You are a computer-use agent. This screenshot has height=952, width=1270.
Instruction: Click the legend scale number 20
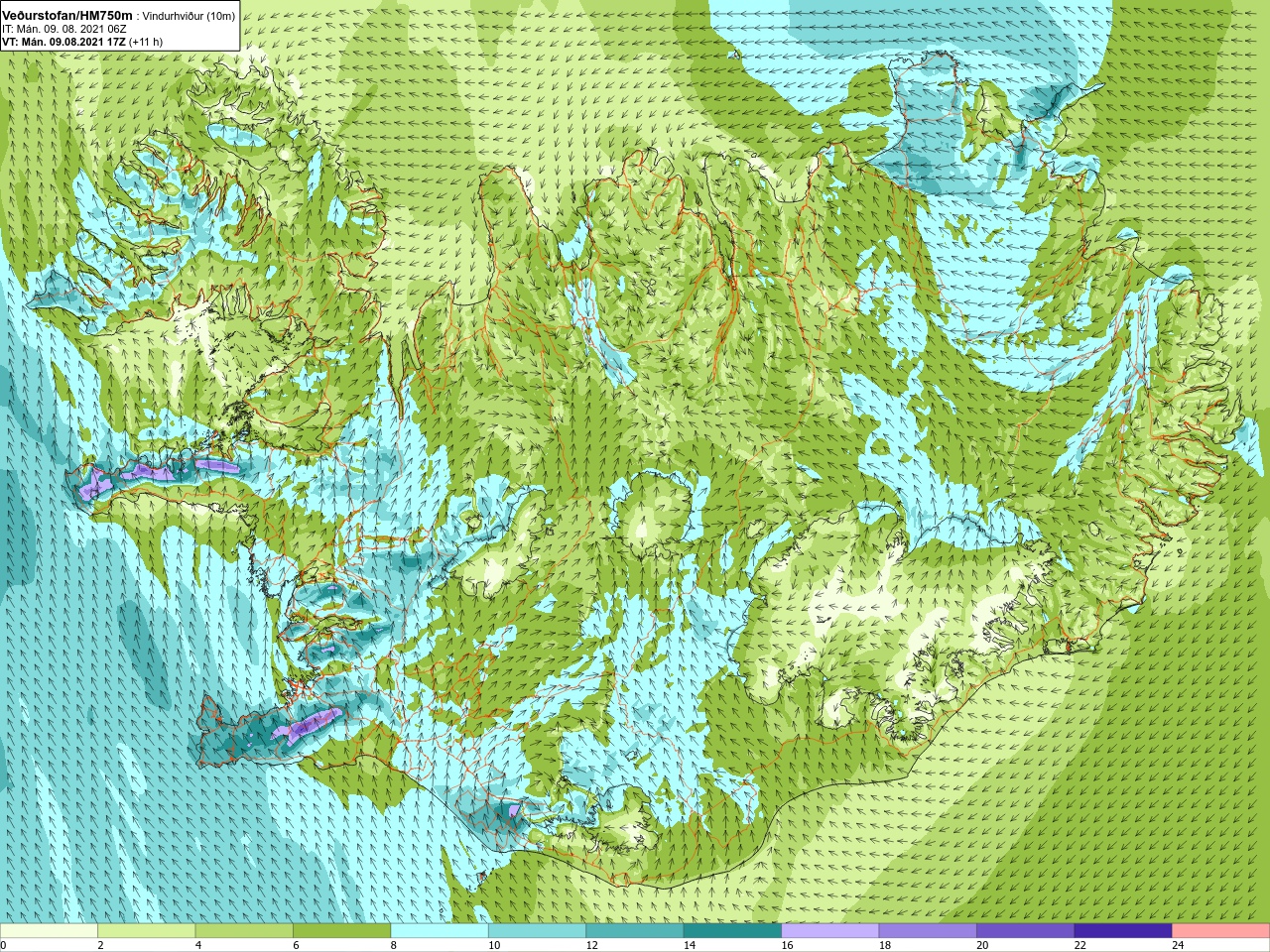coord(982,945)
